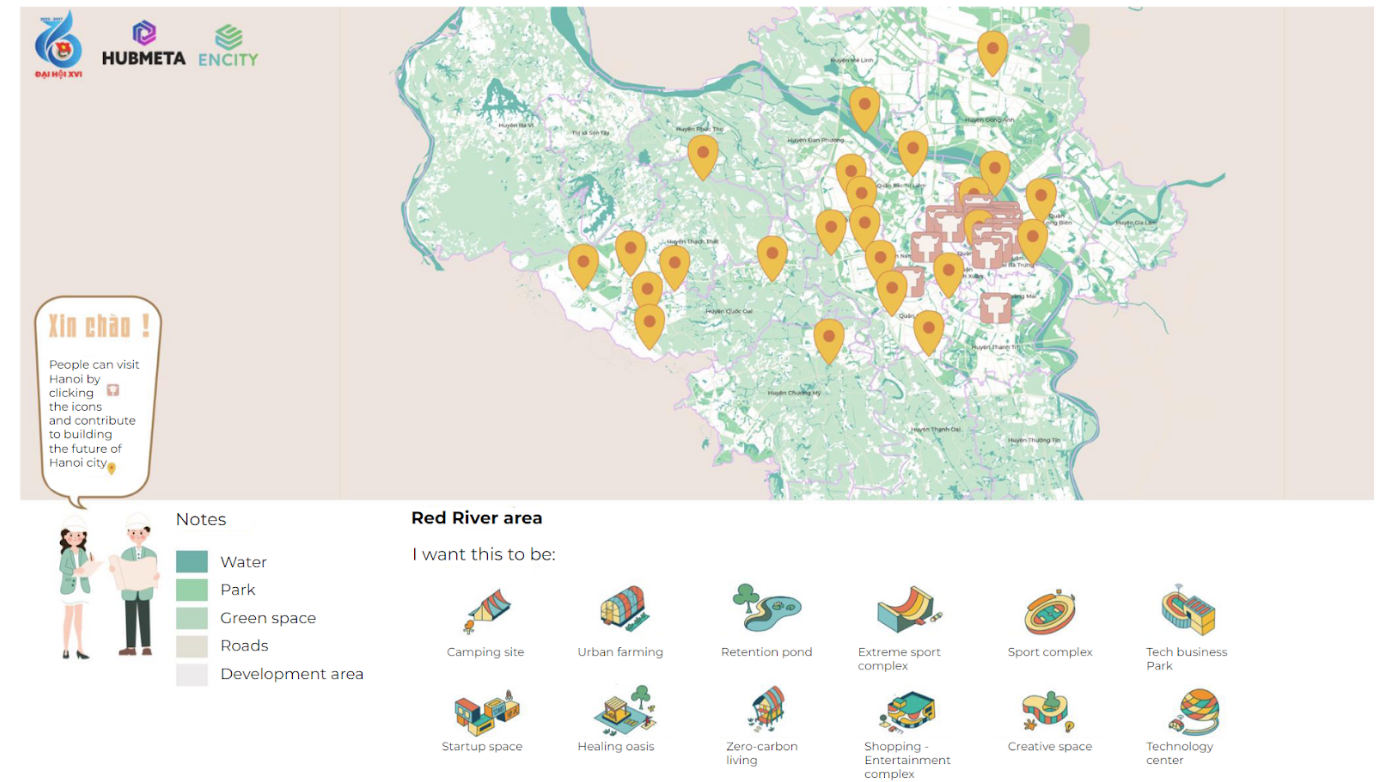Click the Water legend color swatch
The width and height of the screenshot is (1393, 782).
click(x=192, y=562)
